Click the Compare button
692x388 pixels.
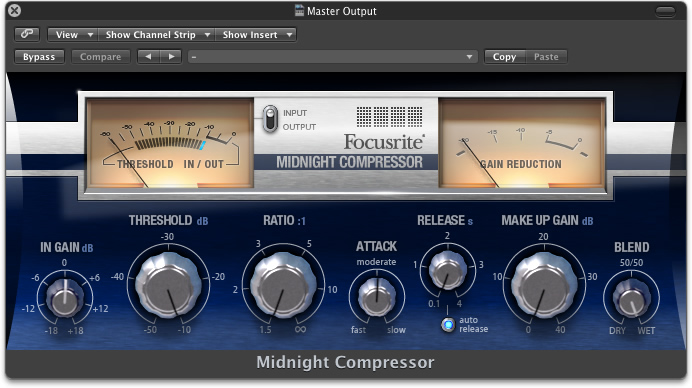[101, 57]
